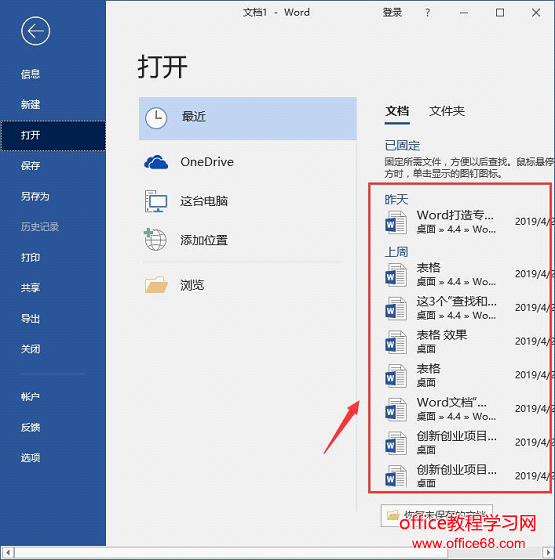This screenshot has height=560, width=555.
Task: Select 打开 in the sidebar
Action: [53, 135]
